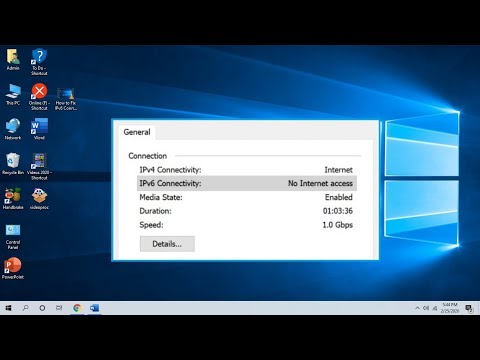Viewport: 480px width, 360px height.
Task: Switch to Word on the taskbar
Action: [x=94, y=308]
